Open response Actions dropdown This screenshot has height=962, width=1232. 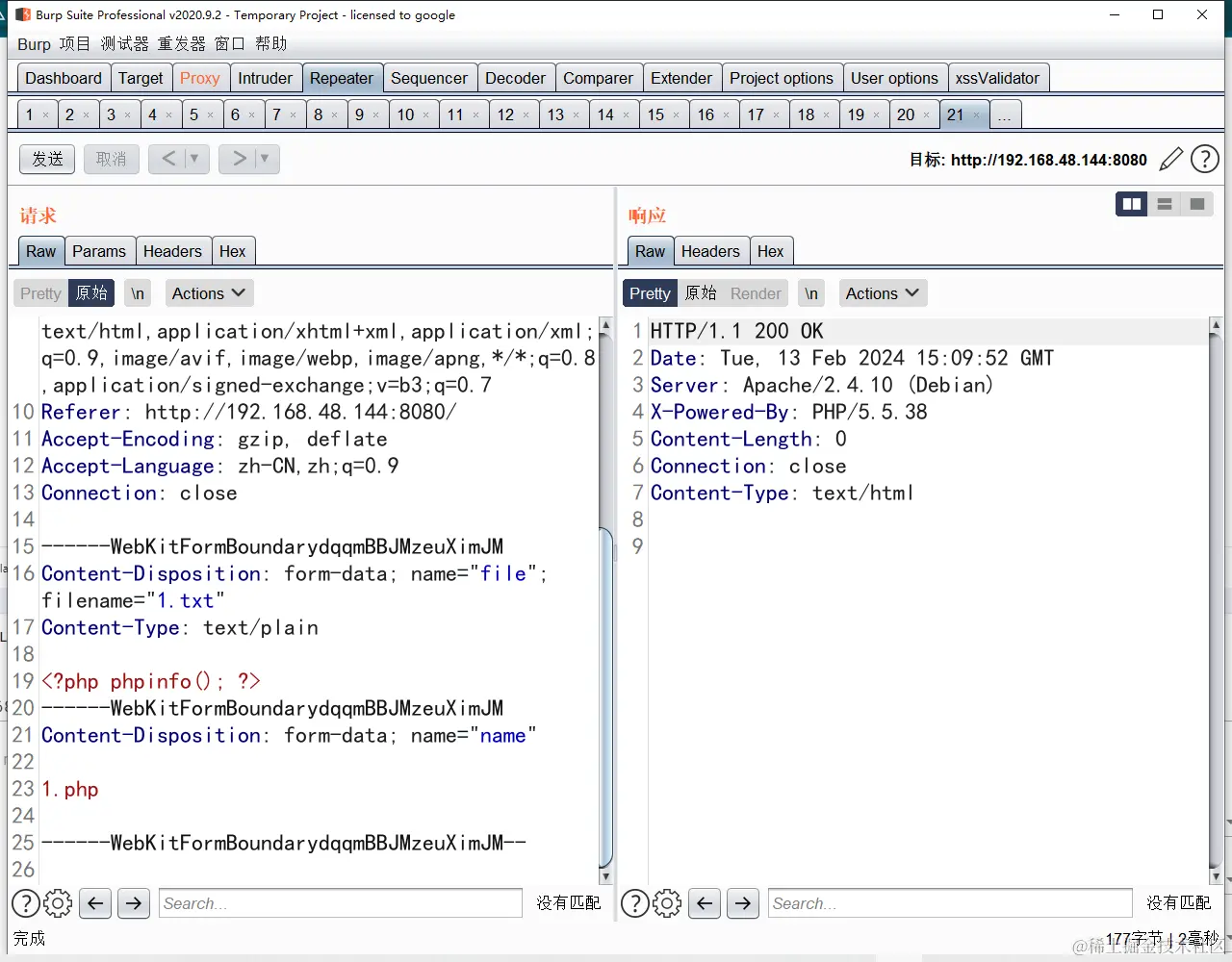coord(883,293)
